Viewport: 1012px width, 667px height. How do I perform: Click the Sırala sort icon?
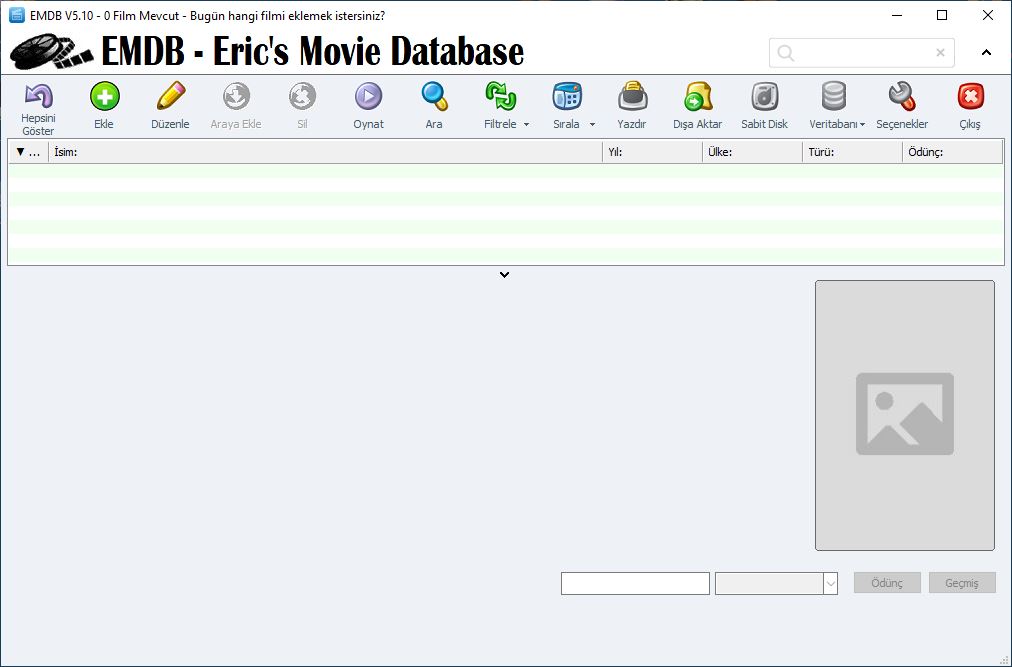567,96
